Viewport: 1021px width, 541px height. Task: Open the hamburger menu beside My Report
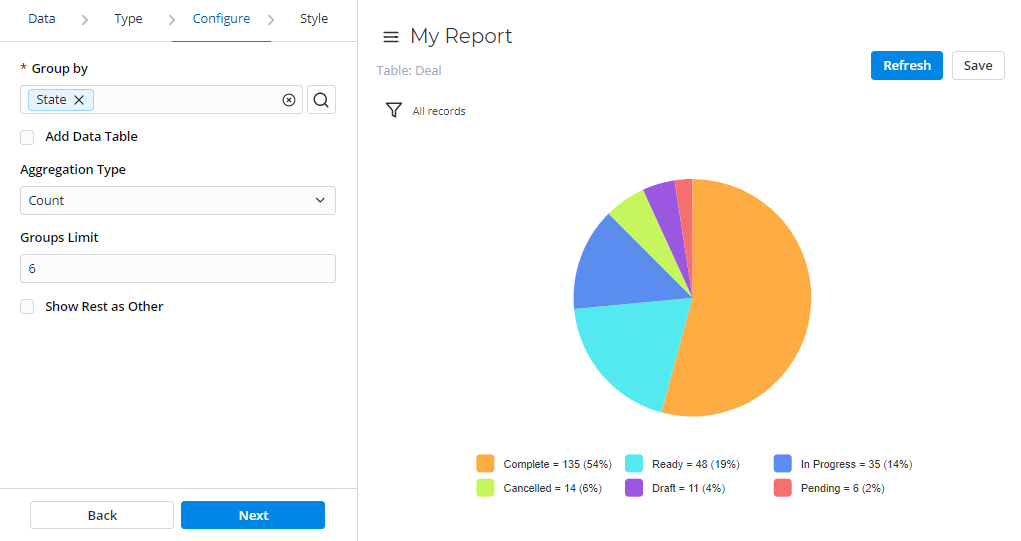click(391, 37)
